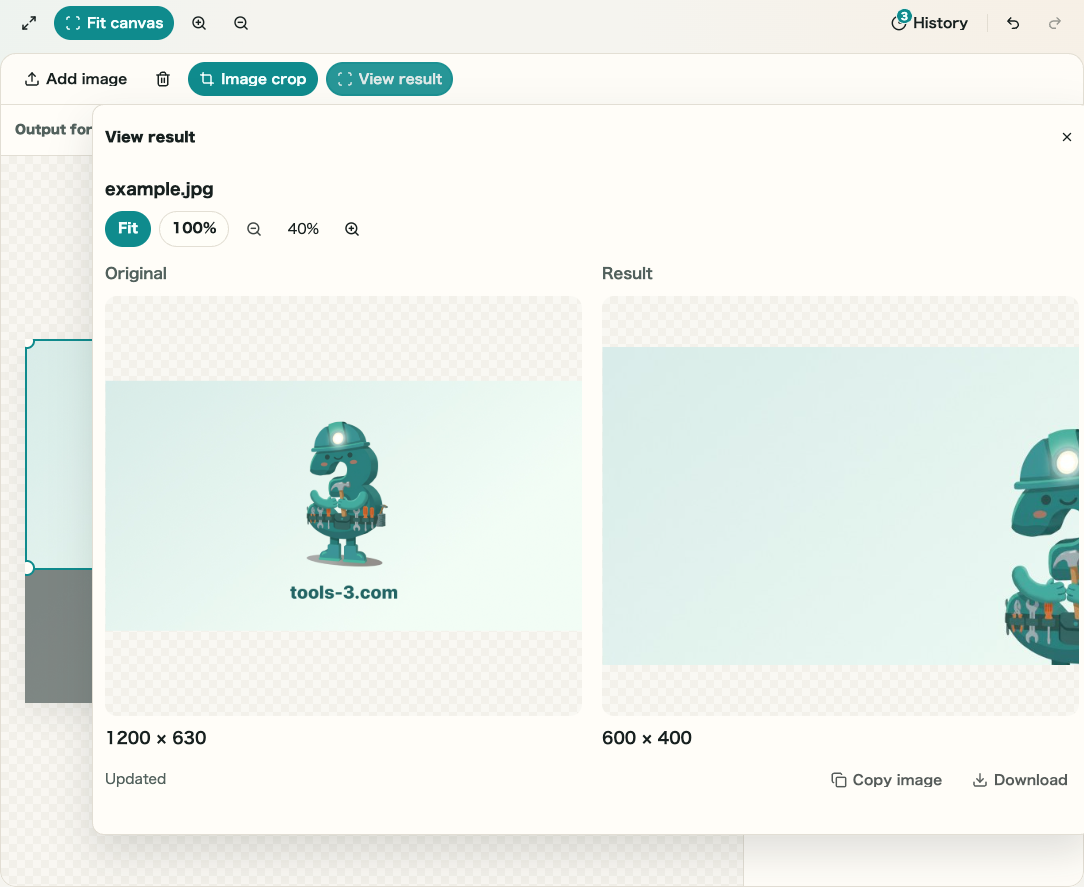This screenshot has height=887, width=1084.
Task: Click the cropped Result preview thumbnail
Action: tap(840, 506)
